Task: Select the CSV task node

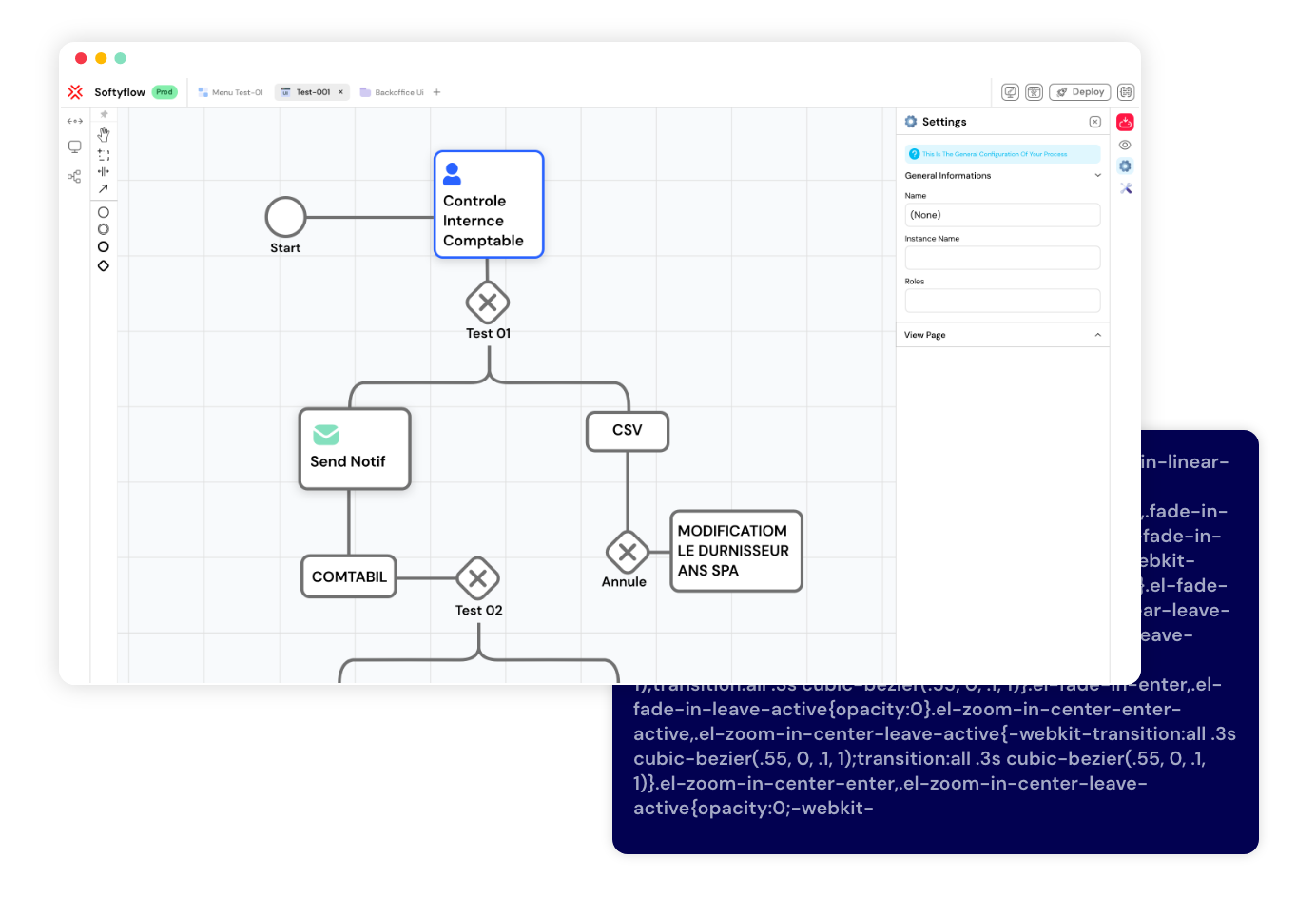Action: pyautogui.click(x=628, y=431)
